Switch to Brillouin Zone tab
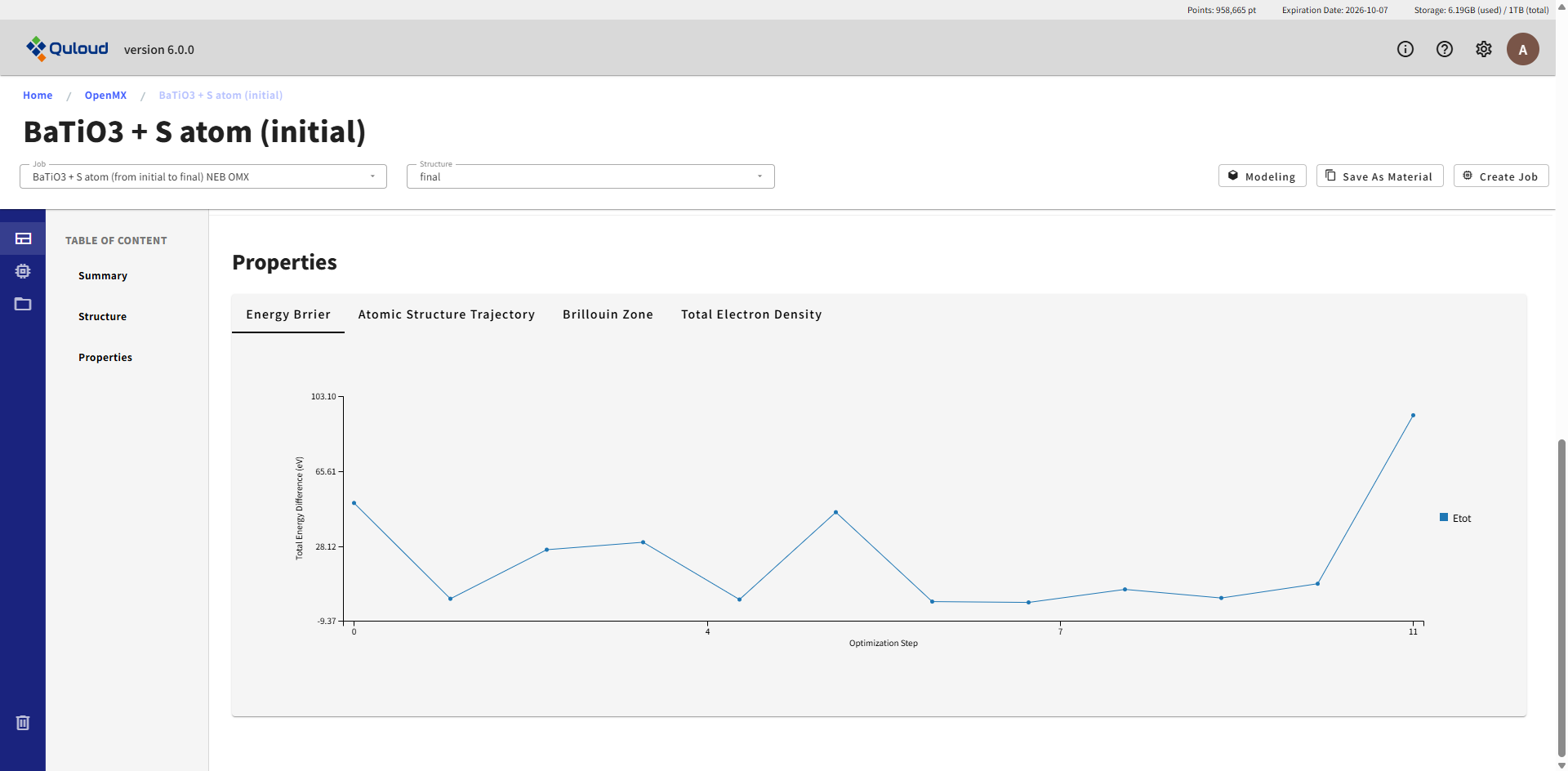 (x=608, y=314)
